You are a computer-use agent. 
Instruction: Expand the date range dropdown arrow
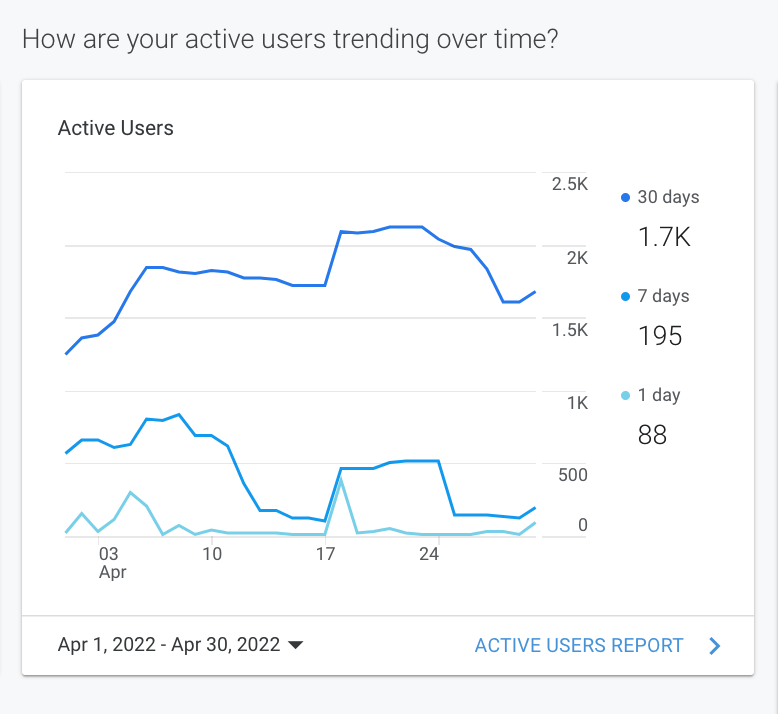[295, 646]
